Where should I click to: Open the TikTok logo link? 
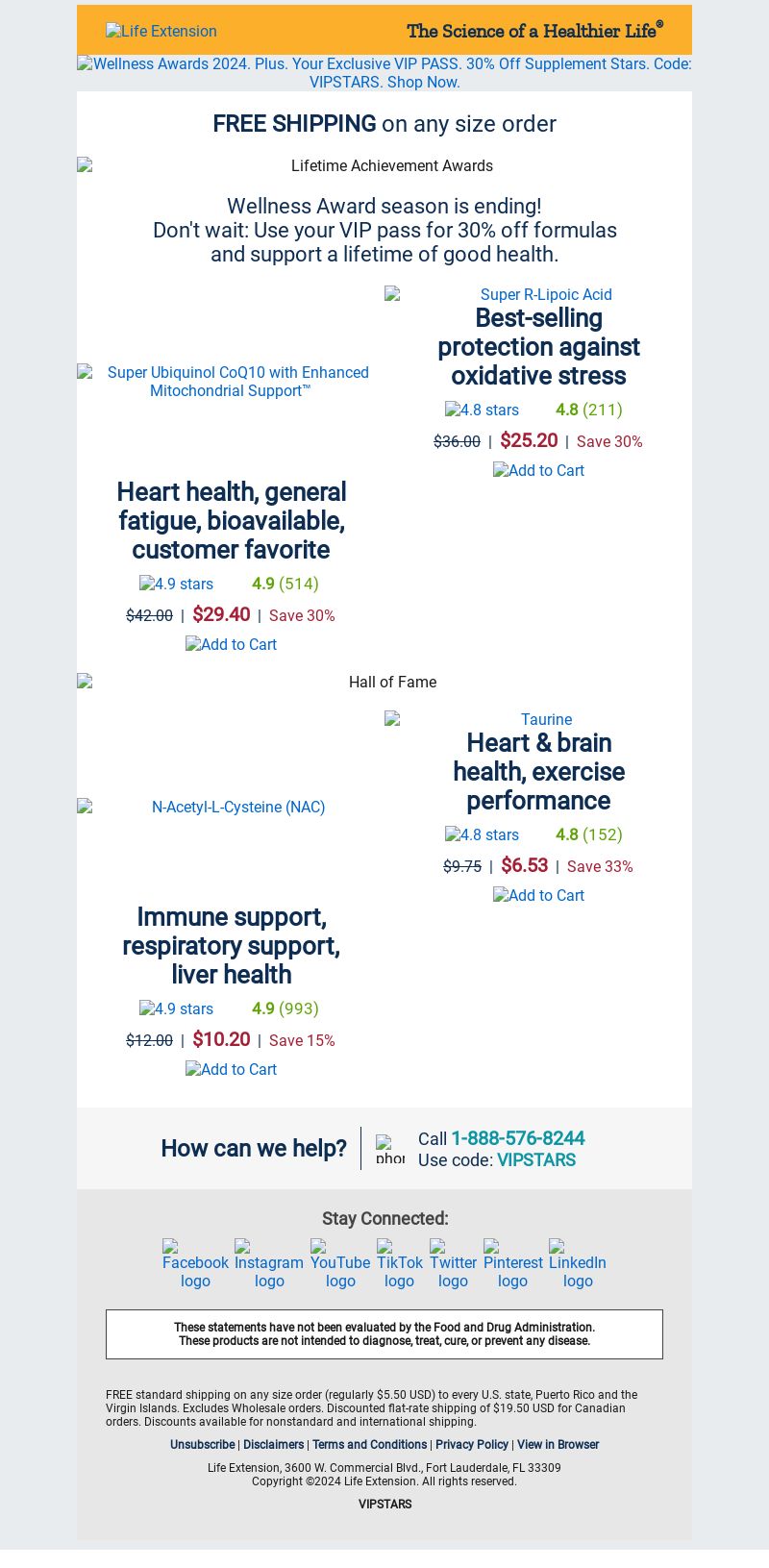point(400,1264)
